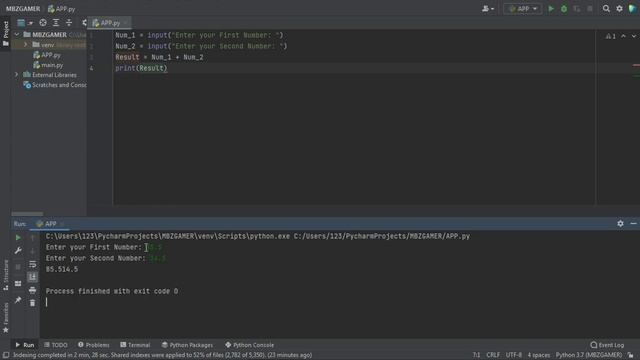This screenshot has height=360, width=640.
Task: Clear all console output trash icon
Action: point(33,303)
